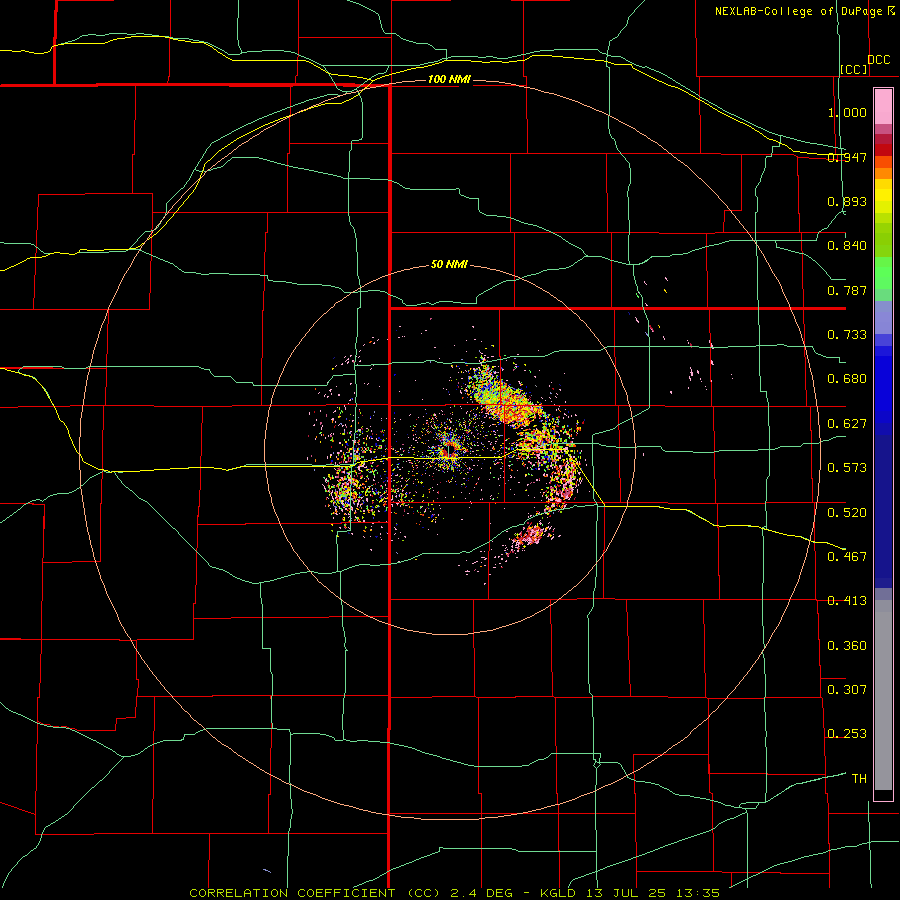Pick the gray swatch near the bottom of the color bar
This screenshot has width=900, height=900.
(x=883, y=700)
